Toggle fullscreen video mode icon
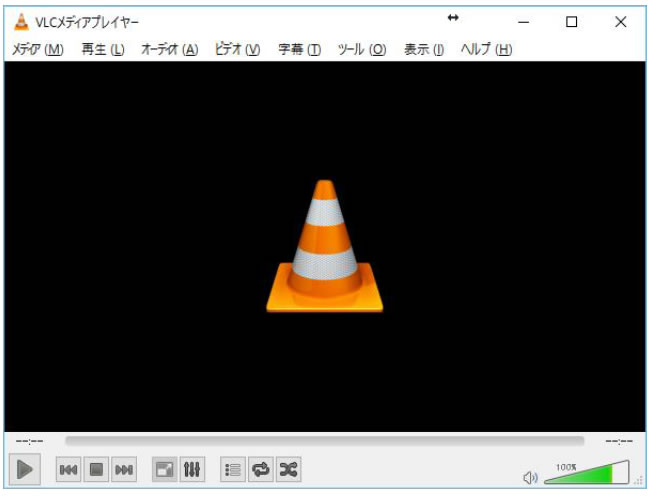 [x=165, y=469]
